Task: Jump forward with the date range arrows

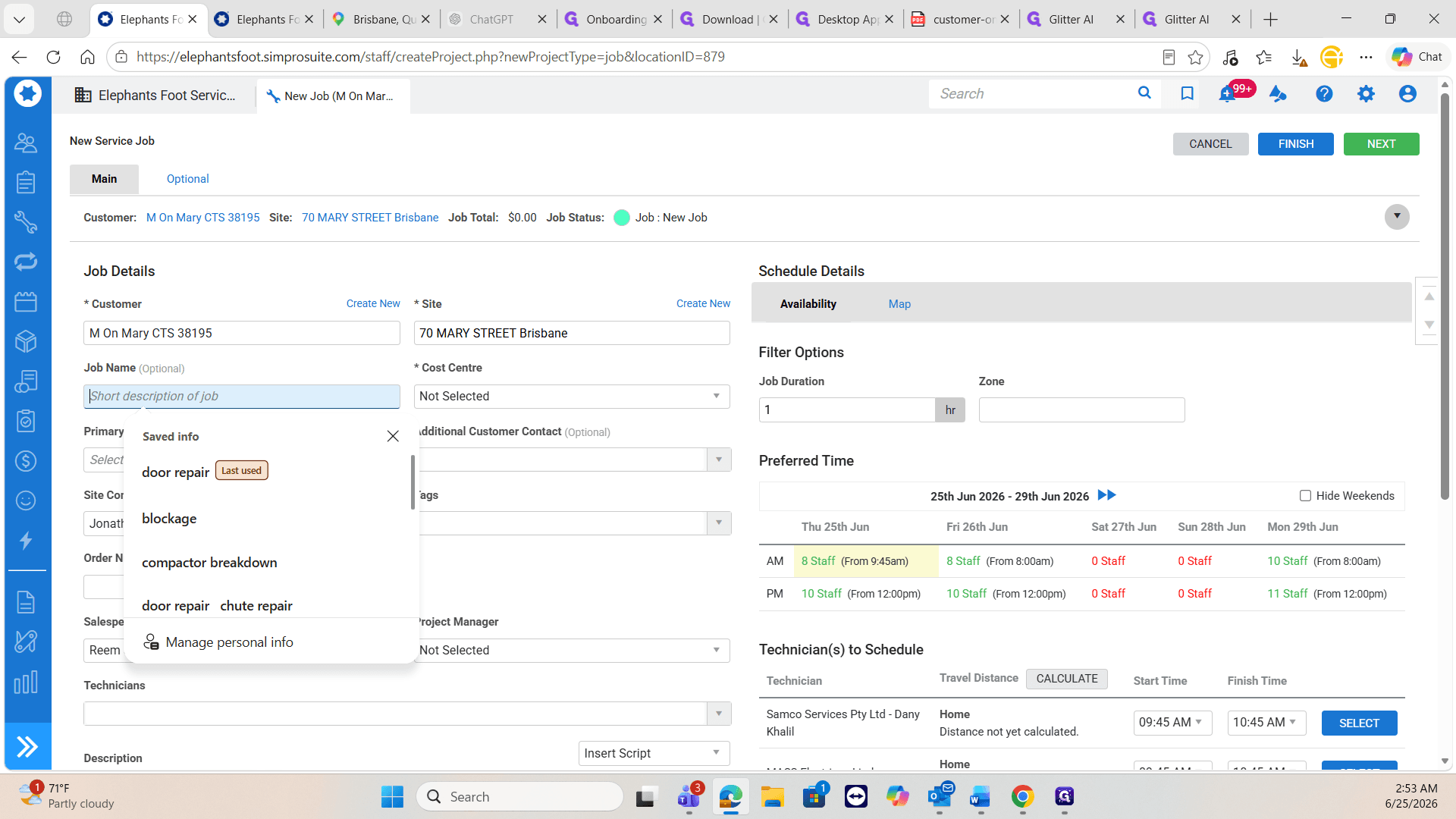Action: [1107, 495]
